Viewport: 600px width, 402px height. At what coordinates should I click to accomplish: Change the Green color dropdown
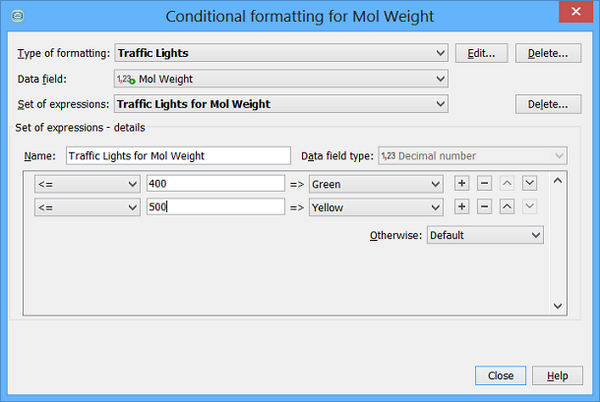click(x=375, y=184)
